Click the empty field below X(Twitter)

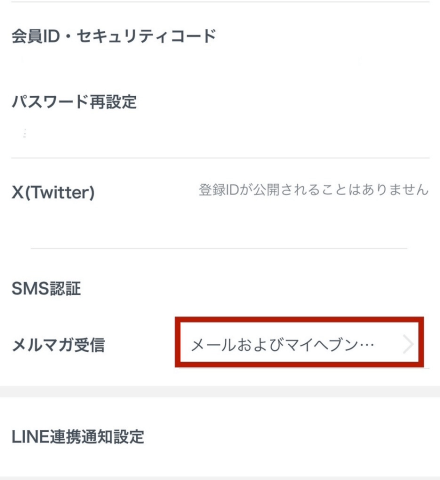click(x=220, y=224)
